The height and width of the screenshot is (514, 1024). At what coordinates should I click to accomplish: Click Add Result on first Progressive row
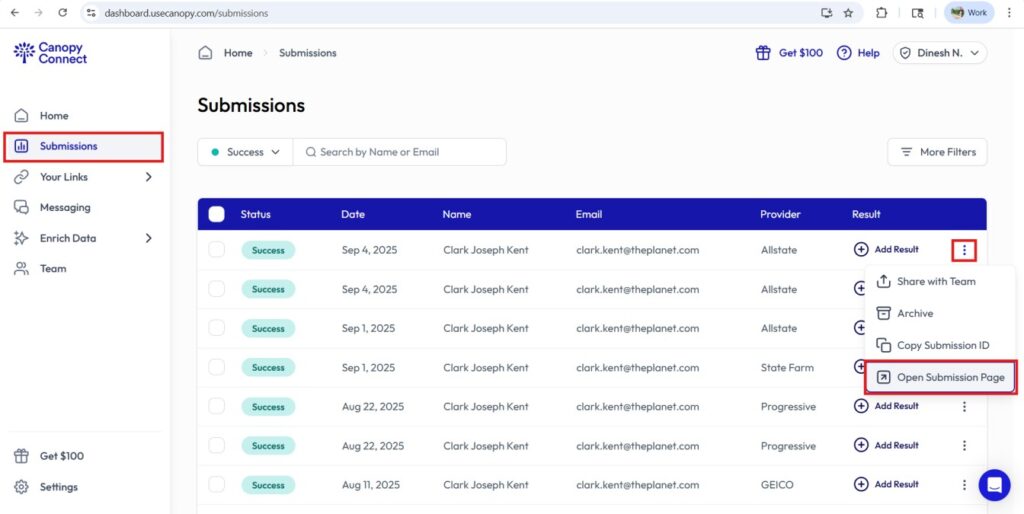(886, 406)
